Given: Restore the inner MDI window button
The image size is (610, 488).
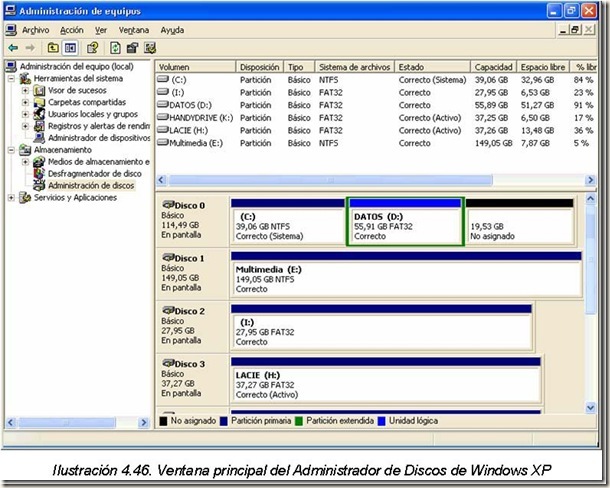Looking at the screenshot, I should pos(576,30).
